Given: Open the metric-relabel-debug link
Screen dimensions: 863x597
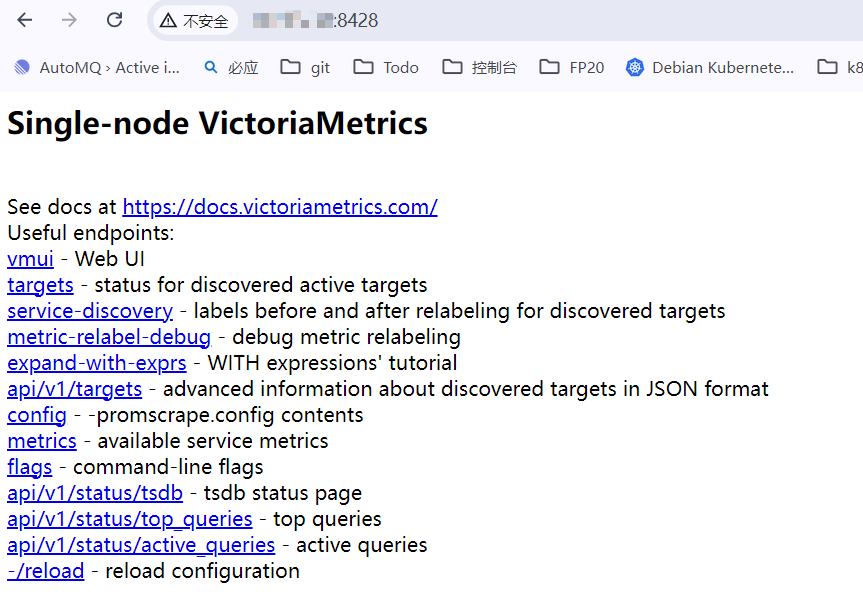Looking at the screenshot, I should pyautogui.click(x=109, y=337).
